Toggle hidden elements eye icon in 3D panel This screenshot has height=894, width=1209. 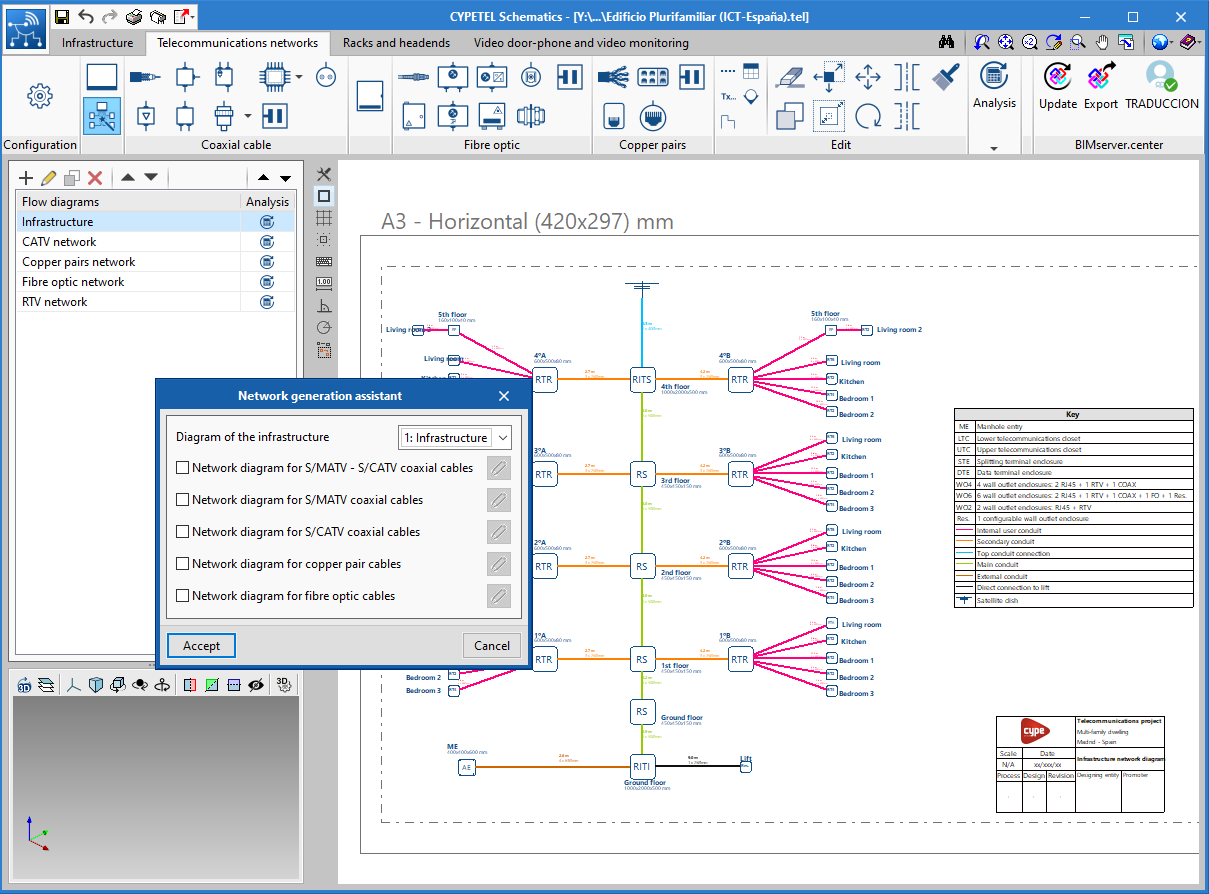[256, 685]
